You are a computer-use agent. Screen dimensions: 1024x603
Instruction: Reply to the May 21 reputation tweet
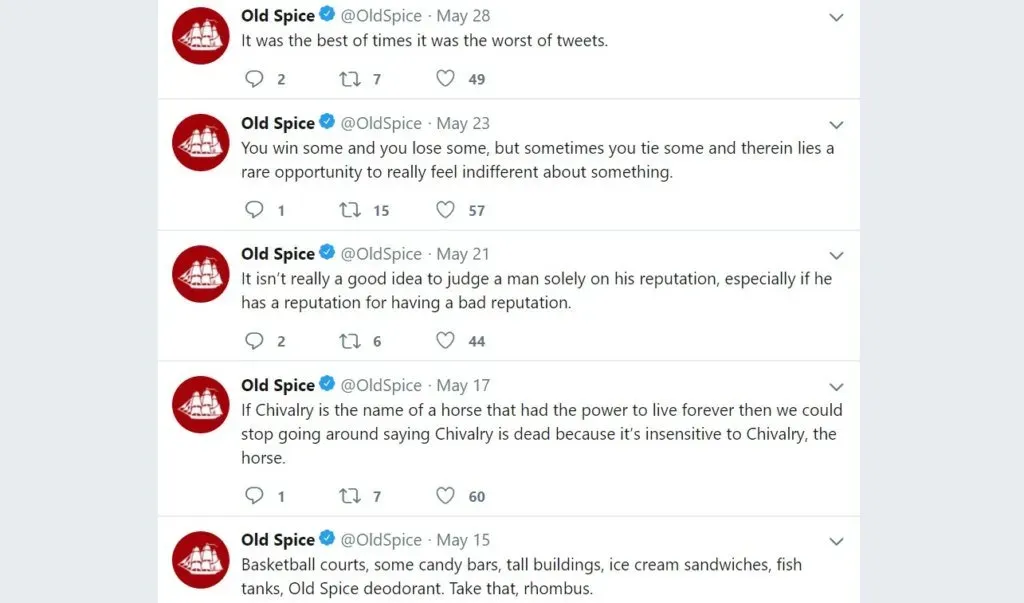[254, 341]
